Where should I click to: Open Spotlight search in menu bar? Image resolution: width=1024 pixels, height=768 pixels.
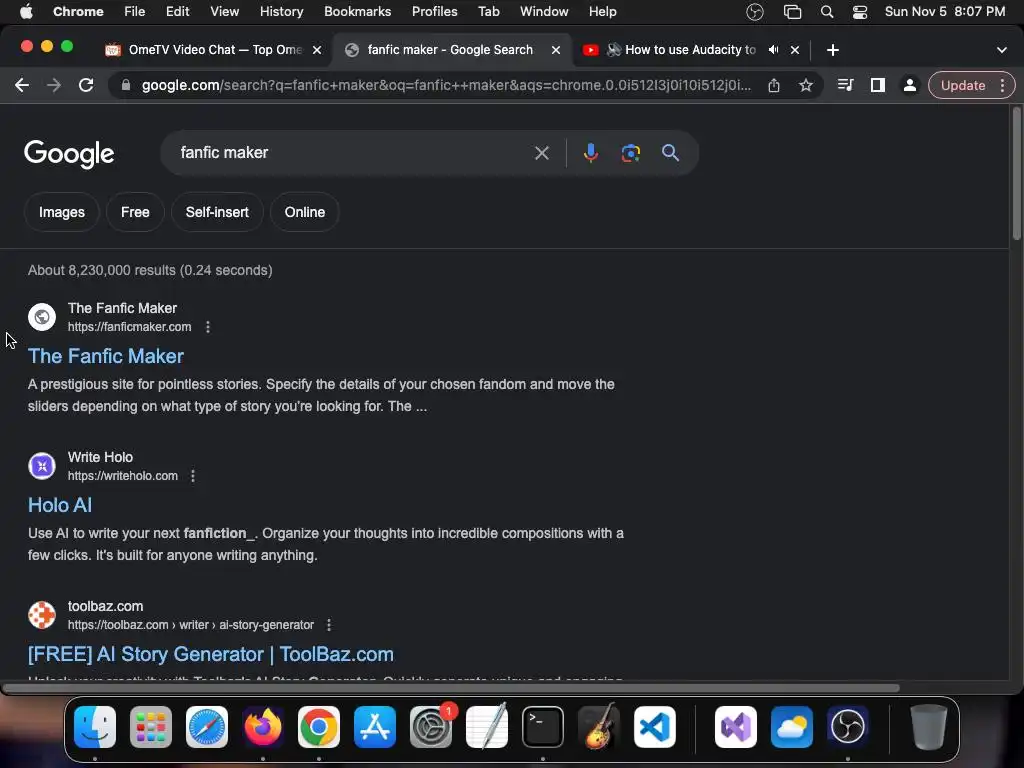pyautogui.click(x=827, y=11)
